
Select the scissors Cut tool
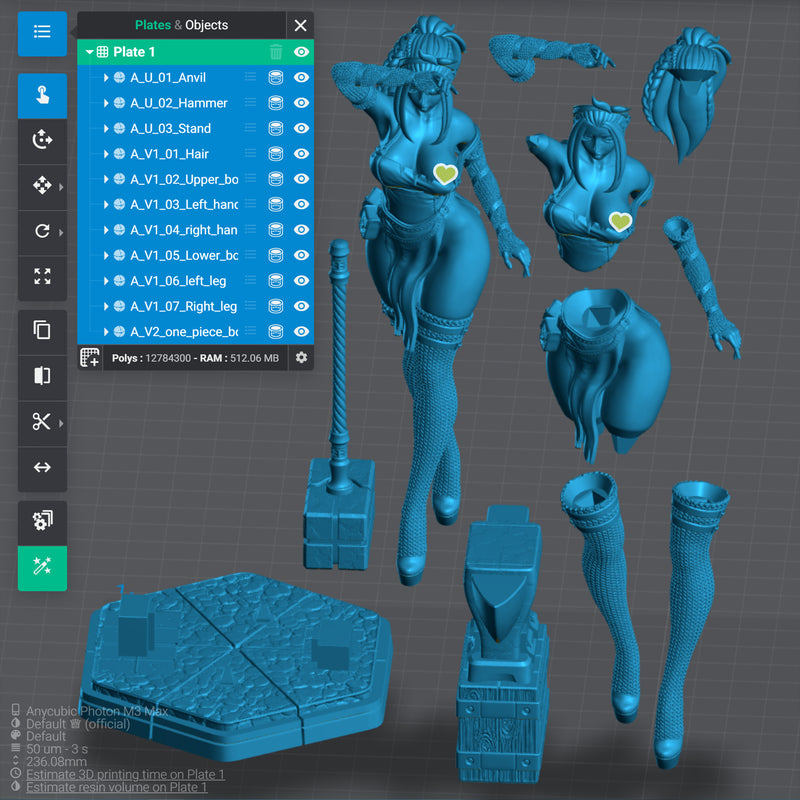point(42,422)
